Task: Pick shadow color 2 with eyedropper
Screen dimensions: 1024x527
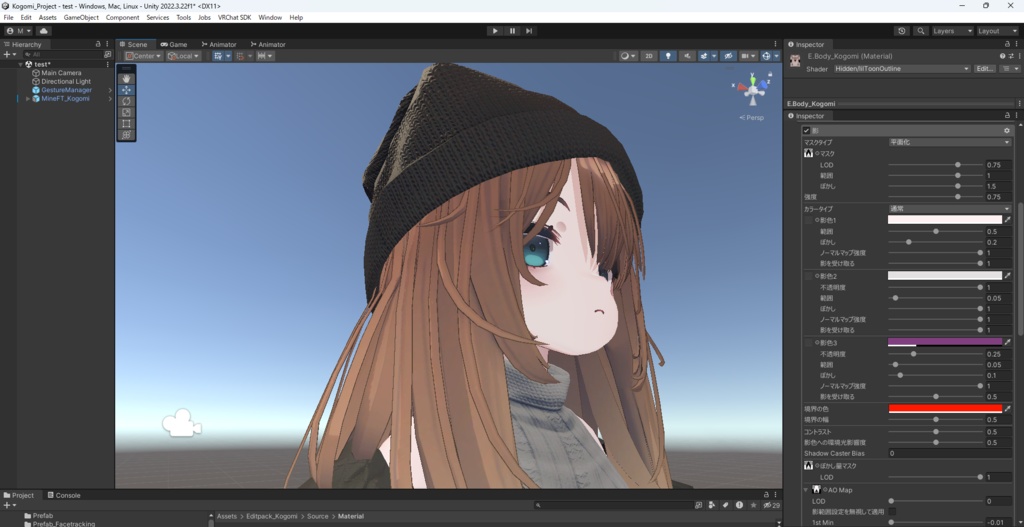Action: coord(1008,276)
